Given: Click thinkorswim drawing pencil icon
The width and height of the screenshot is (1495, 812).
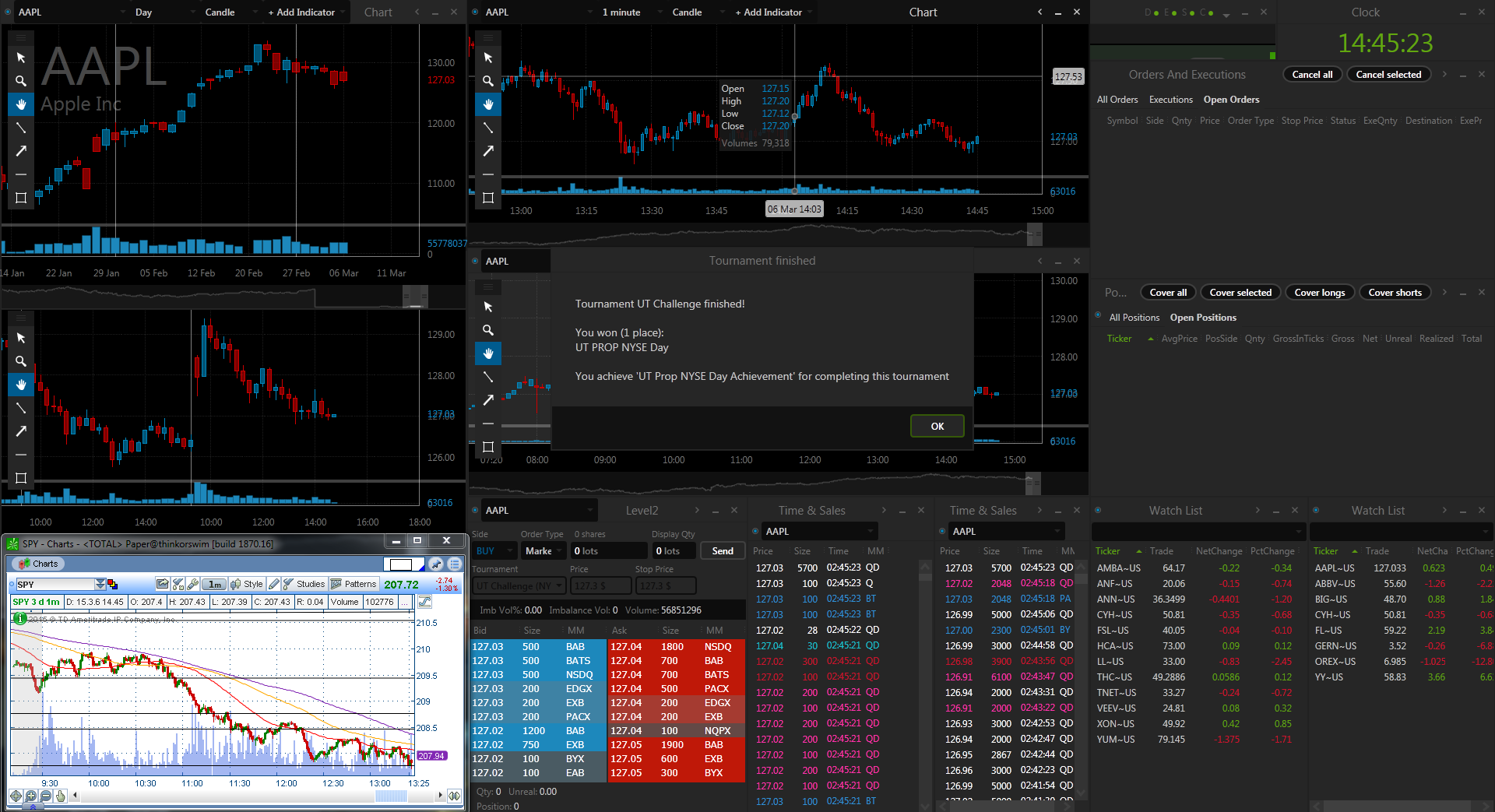Looking at the screenshot, I should click(274, 584).
